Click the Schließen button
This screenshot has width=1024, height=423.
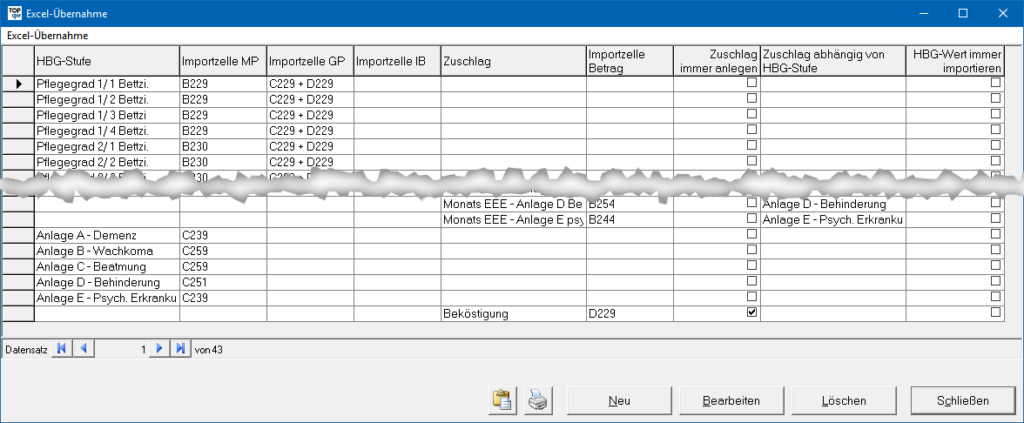click(x=963, y=400)
